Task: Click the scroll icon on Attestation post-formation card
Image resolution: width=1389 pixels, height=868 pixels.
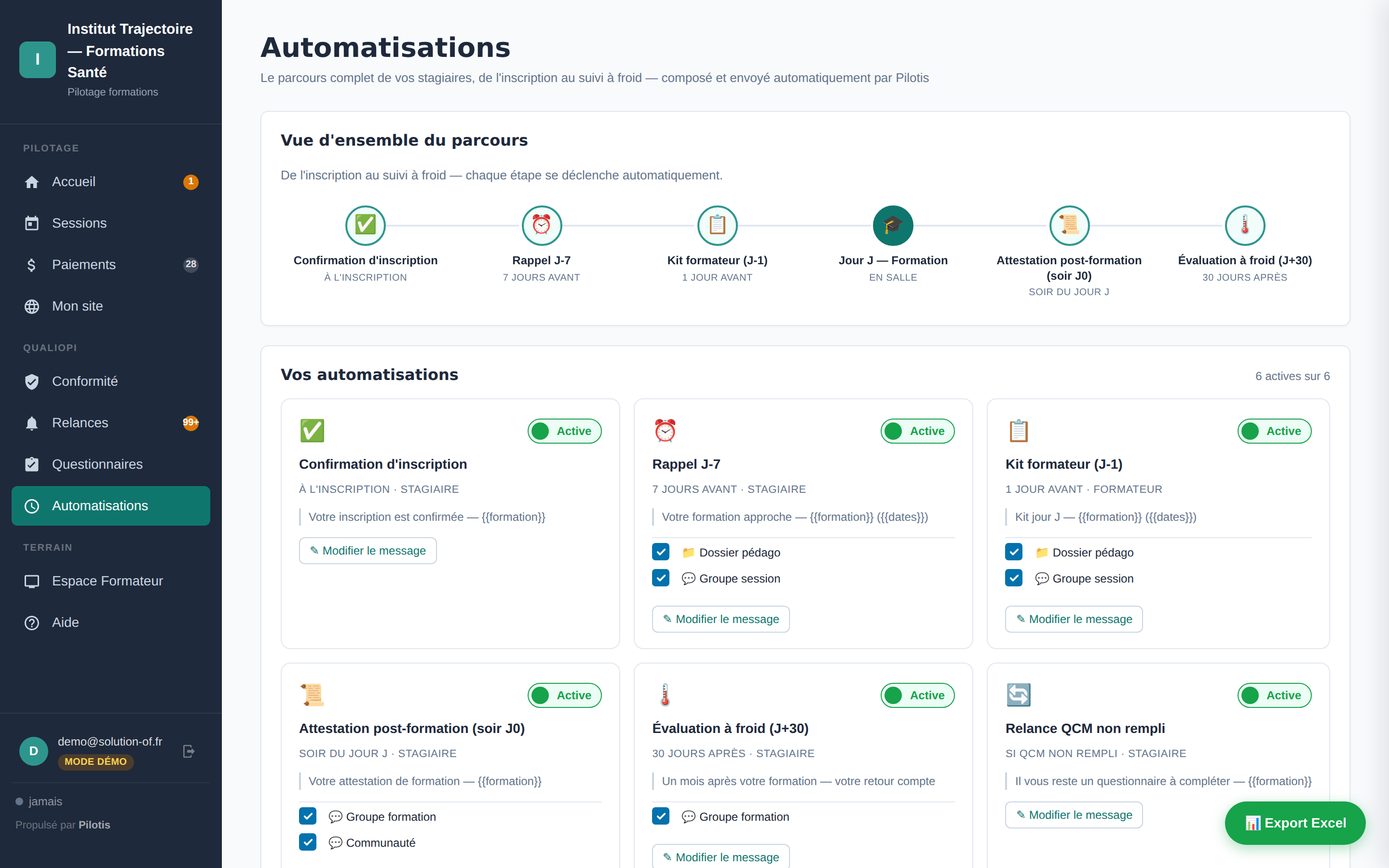Action: coord(312,694)
